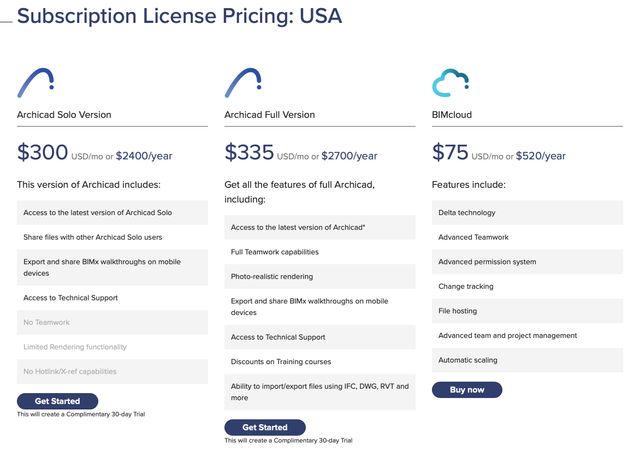Select the BIMcloud product title
This screenshot has width=628, height=452.
tap(452, 115)
